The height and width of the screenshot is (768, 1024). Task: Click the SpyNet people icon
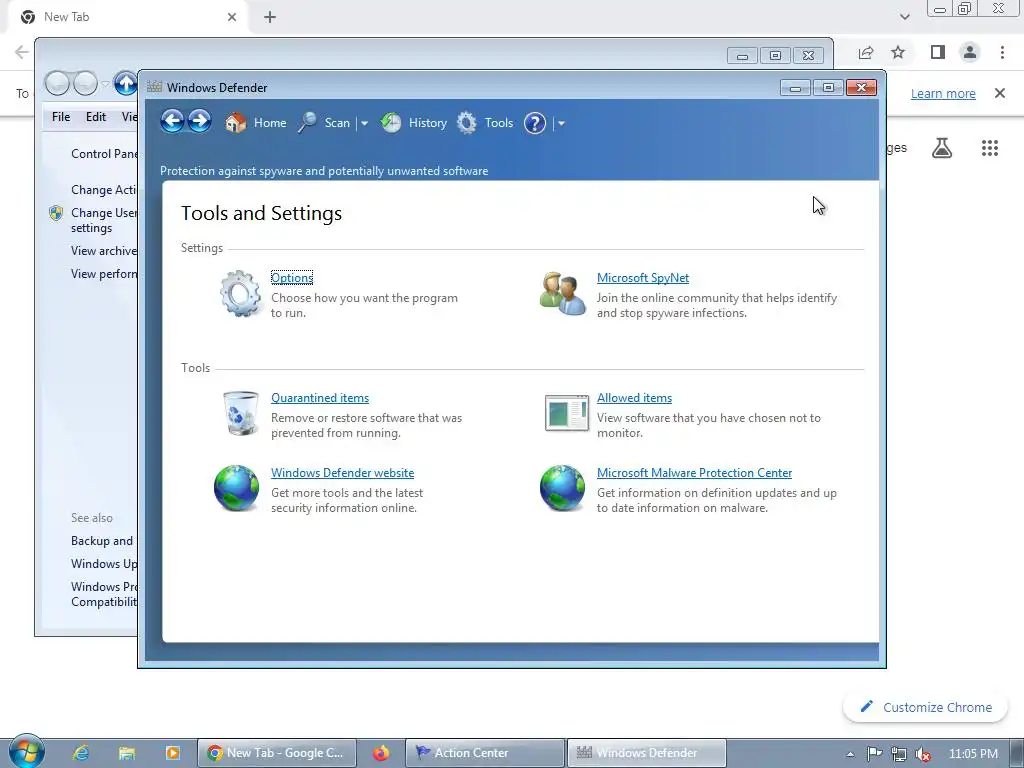562,294
